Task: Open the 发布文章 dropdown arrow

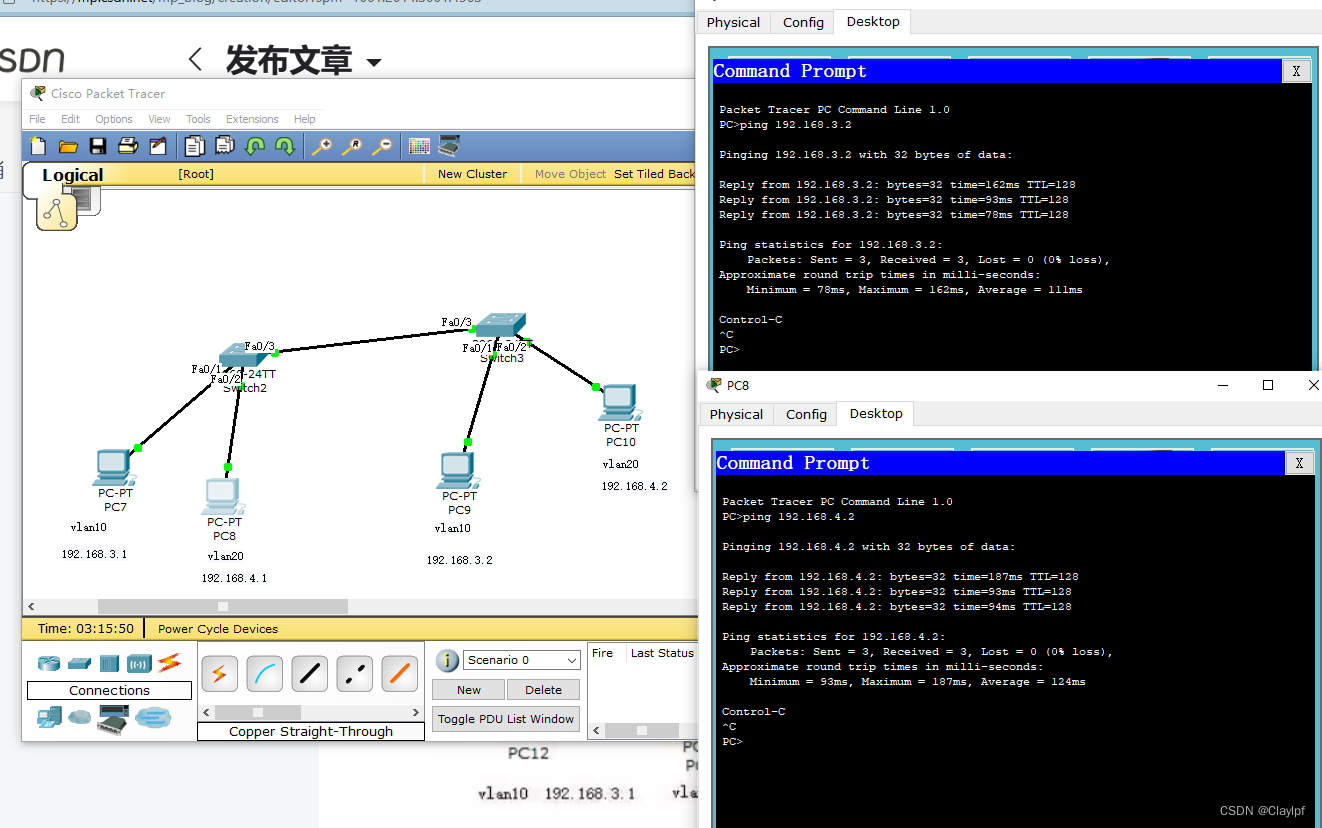Action: [374, 62]
